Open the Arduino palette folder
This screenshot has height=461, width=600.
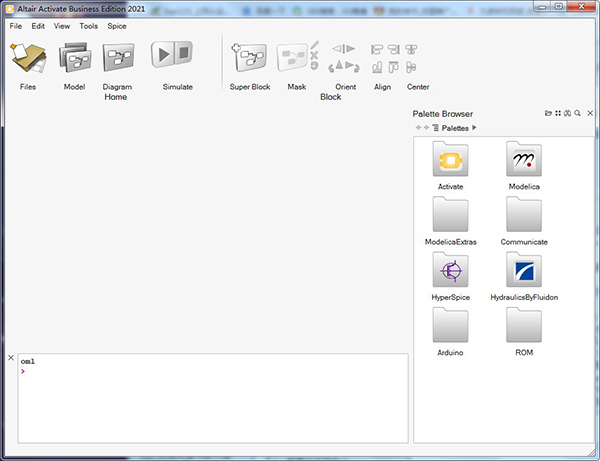coord(450,325)
